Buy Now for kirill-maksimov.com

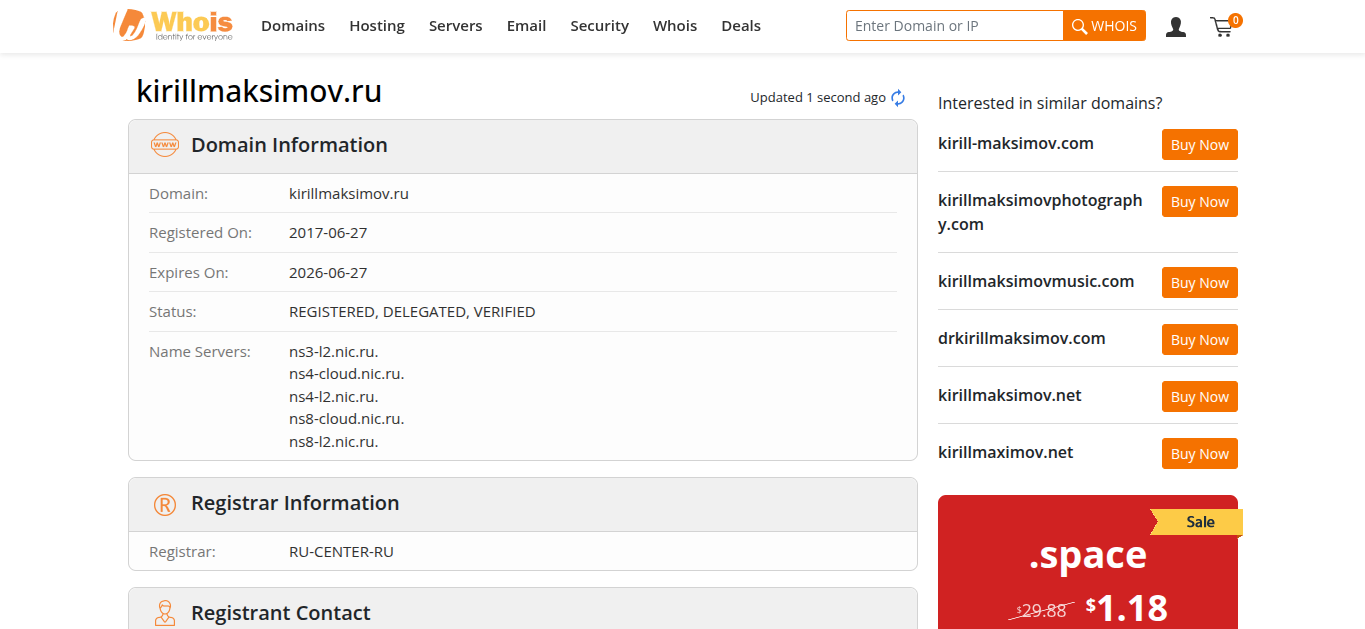pyautogui.click(x=1199, y=145)
